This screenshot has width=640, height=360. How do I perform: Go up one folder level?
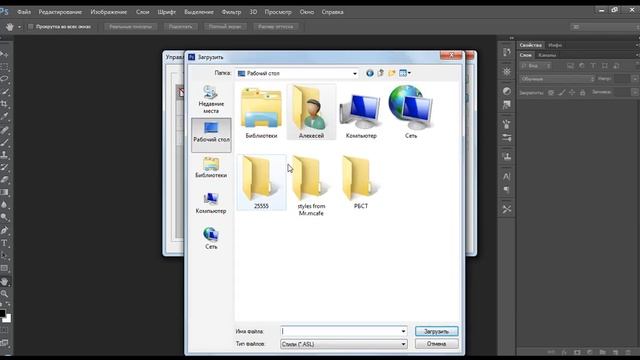coord(381,73)
